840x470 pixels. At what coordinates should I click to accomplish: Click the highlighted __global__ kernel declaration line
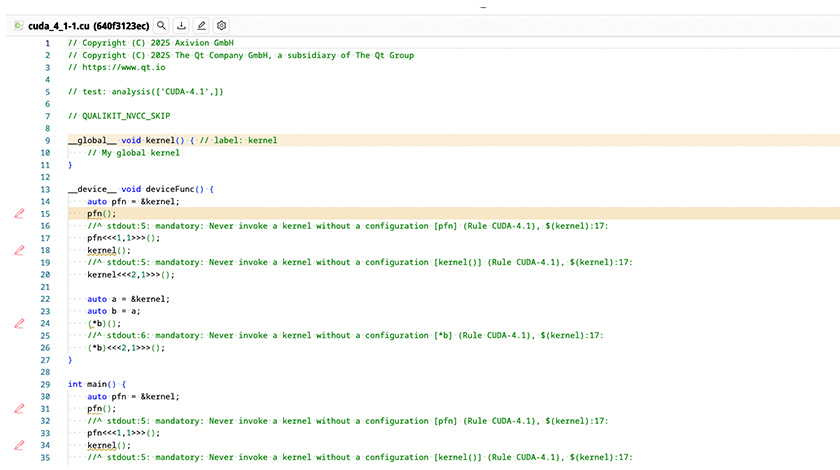[x=172, y=140]
